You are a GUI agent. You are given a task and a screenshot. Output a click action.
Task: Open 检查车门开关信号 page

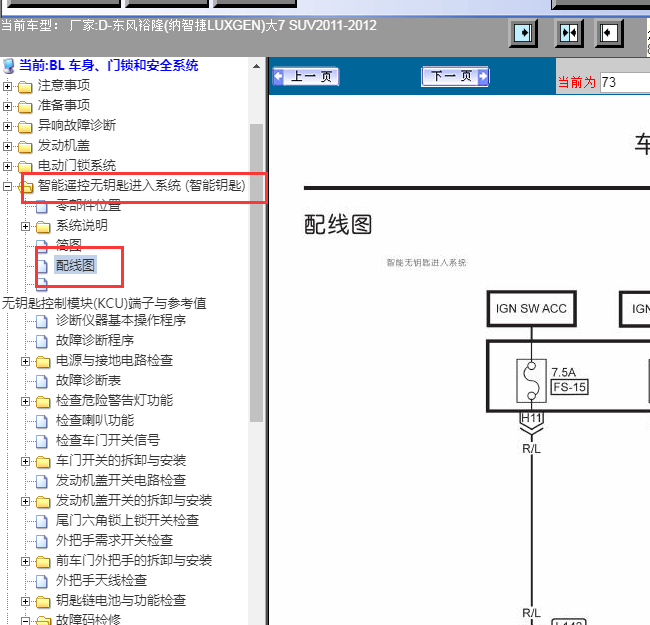108,441
